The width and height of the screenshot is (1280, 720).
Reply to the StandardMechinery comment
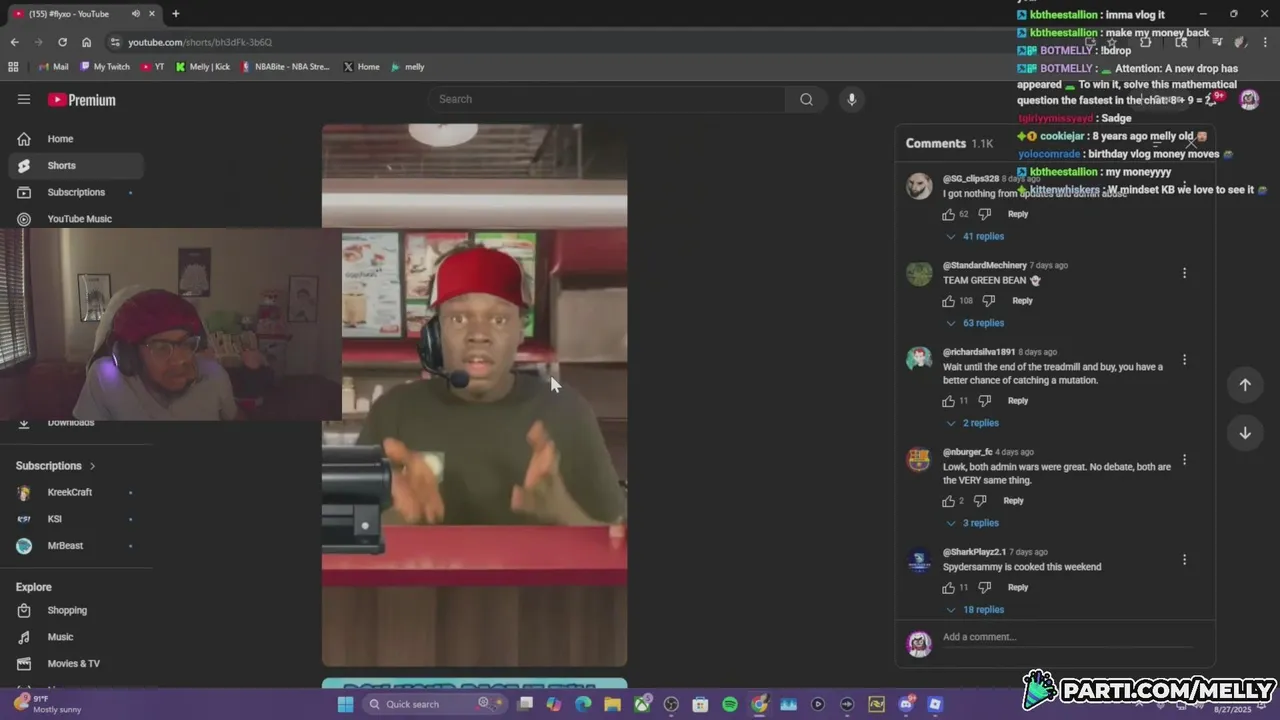(1022, 301)
